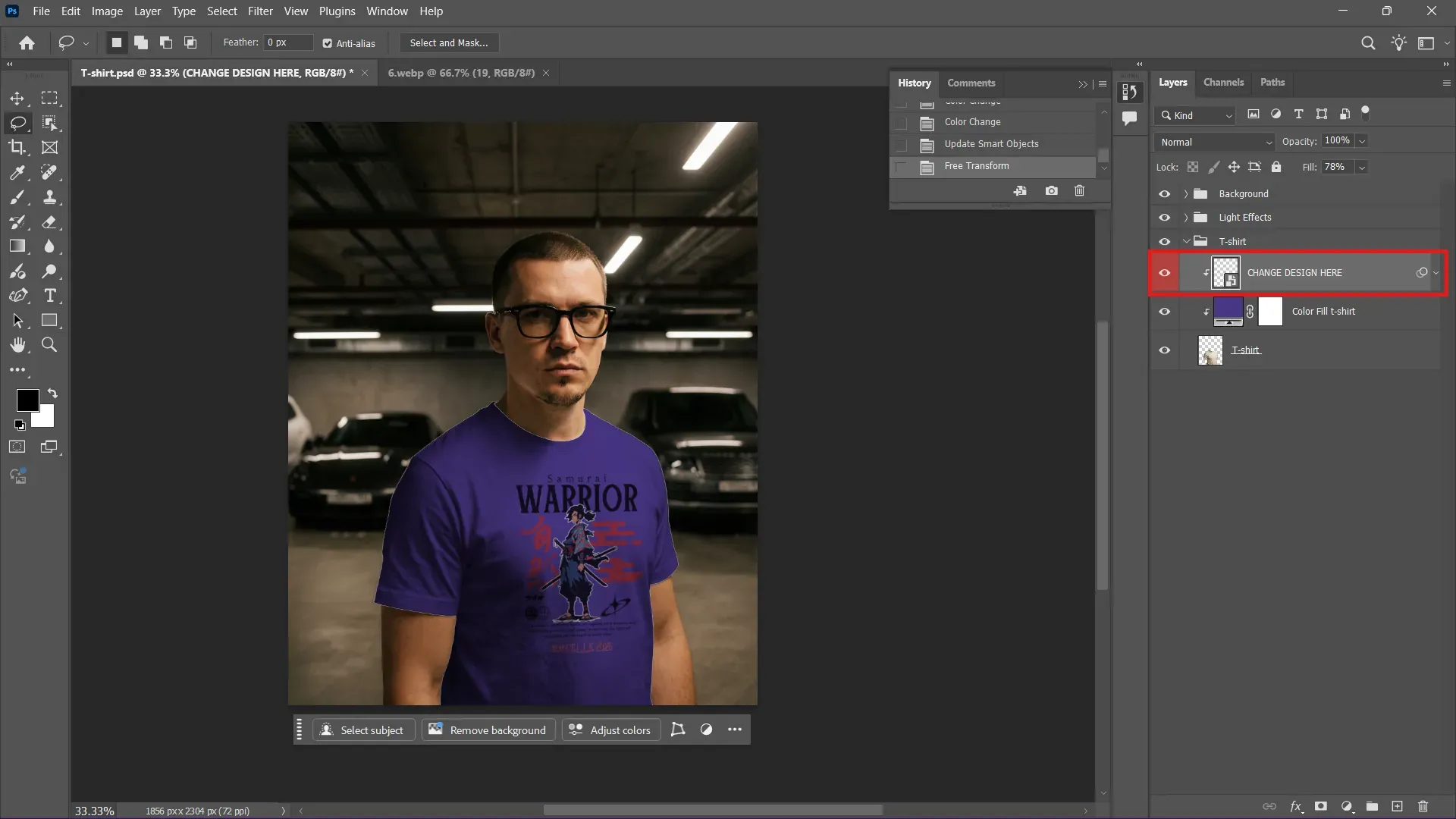This screenshot has height=819, width=1456.
Task: Click the black foreground color swatch
Action: tap(27, 401)
